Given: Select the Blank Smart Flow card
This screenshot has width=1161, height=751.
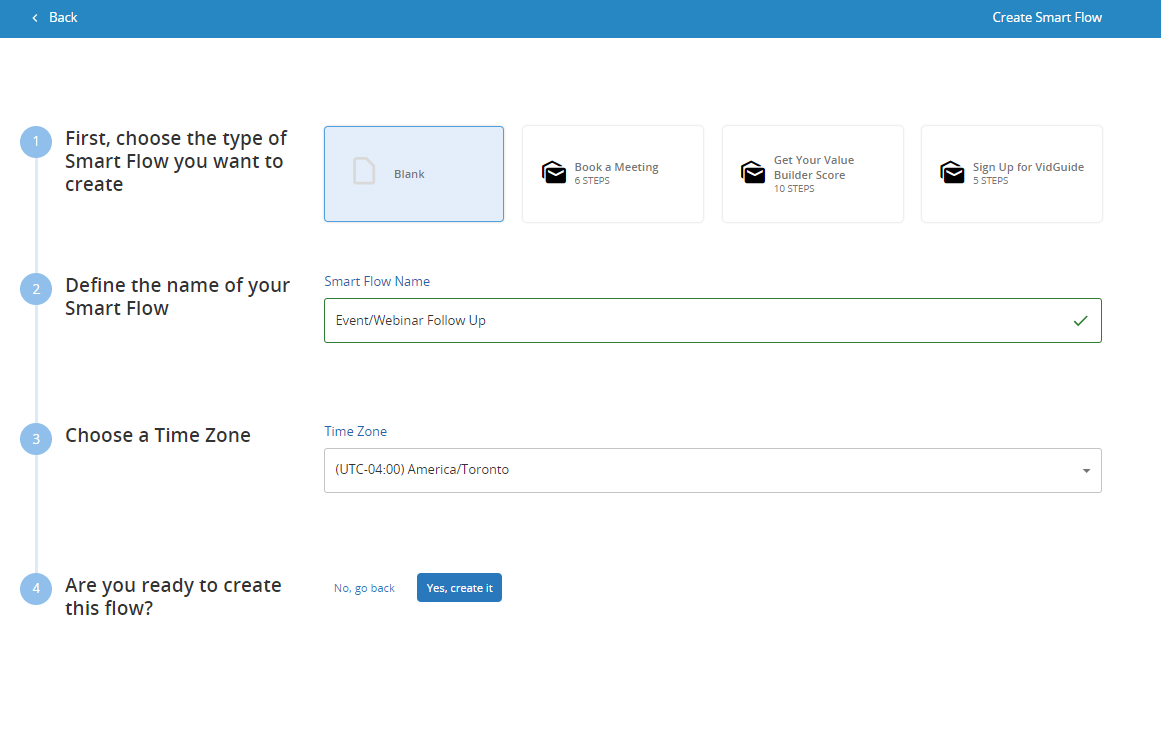Looking at the screenshot, I should coord(413,173).
